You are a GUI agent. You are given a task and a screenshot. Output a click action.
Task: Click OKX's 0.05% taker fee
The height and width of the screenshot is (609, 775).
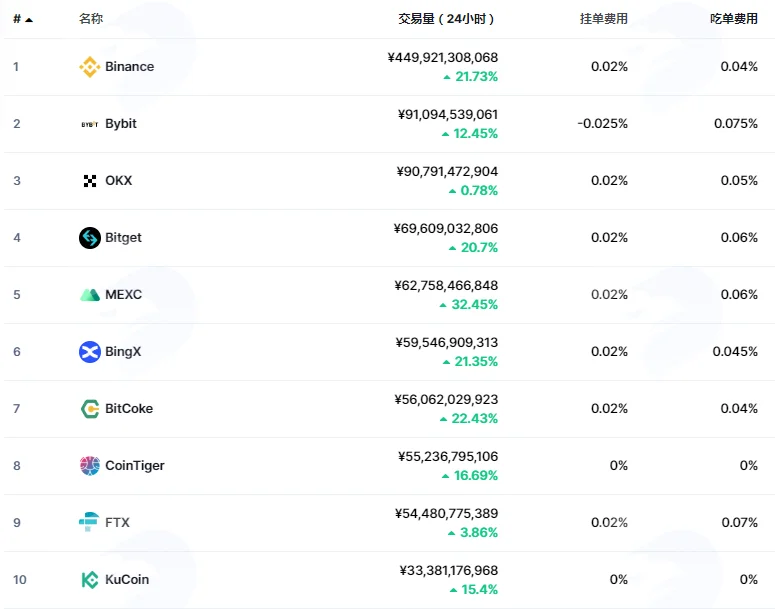pyautogui.click(x=739, y=180)
